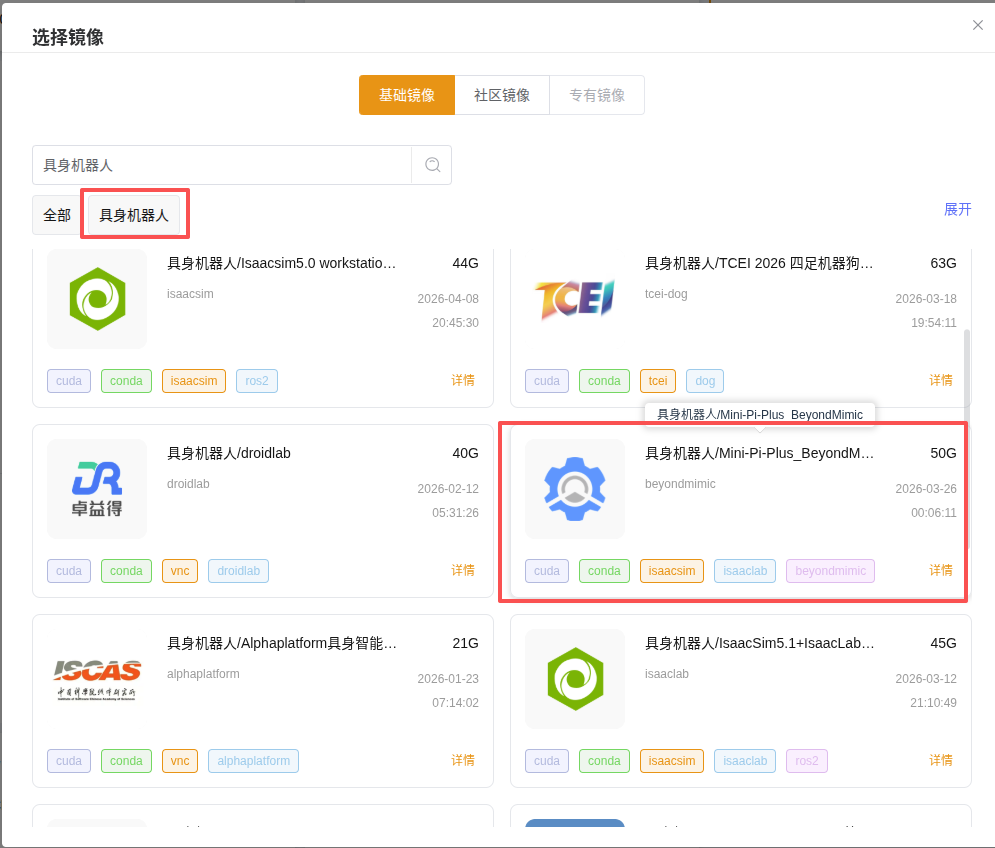Click the blue gear BeyondMimic icon
The width and height of the screenshot is (995, 848).
tap(575, 489)
